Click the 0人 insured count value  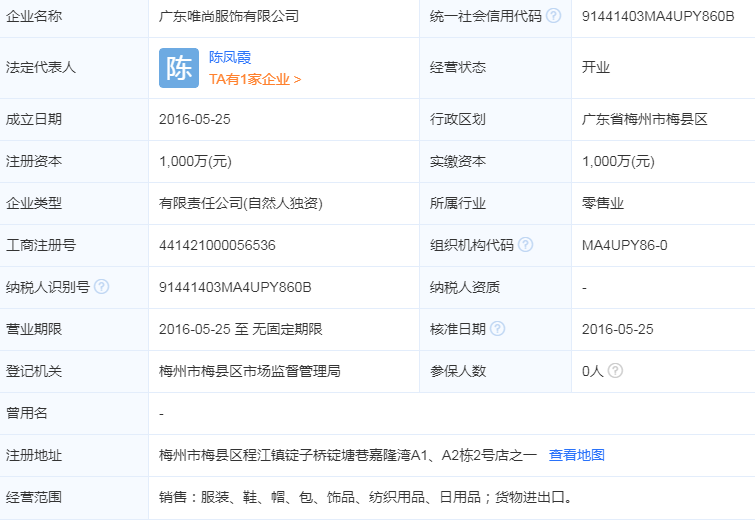(x=592, y=371)
